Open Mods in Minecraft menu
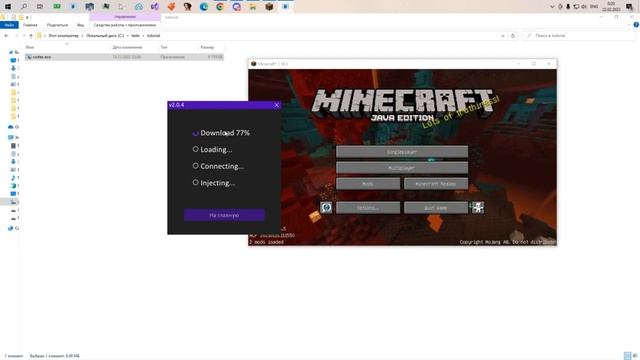 368,184
